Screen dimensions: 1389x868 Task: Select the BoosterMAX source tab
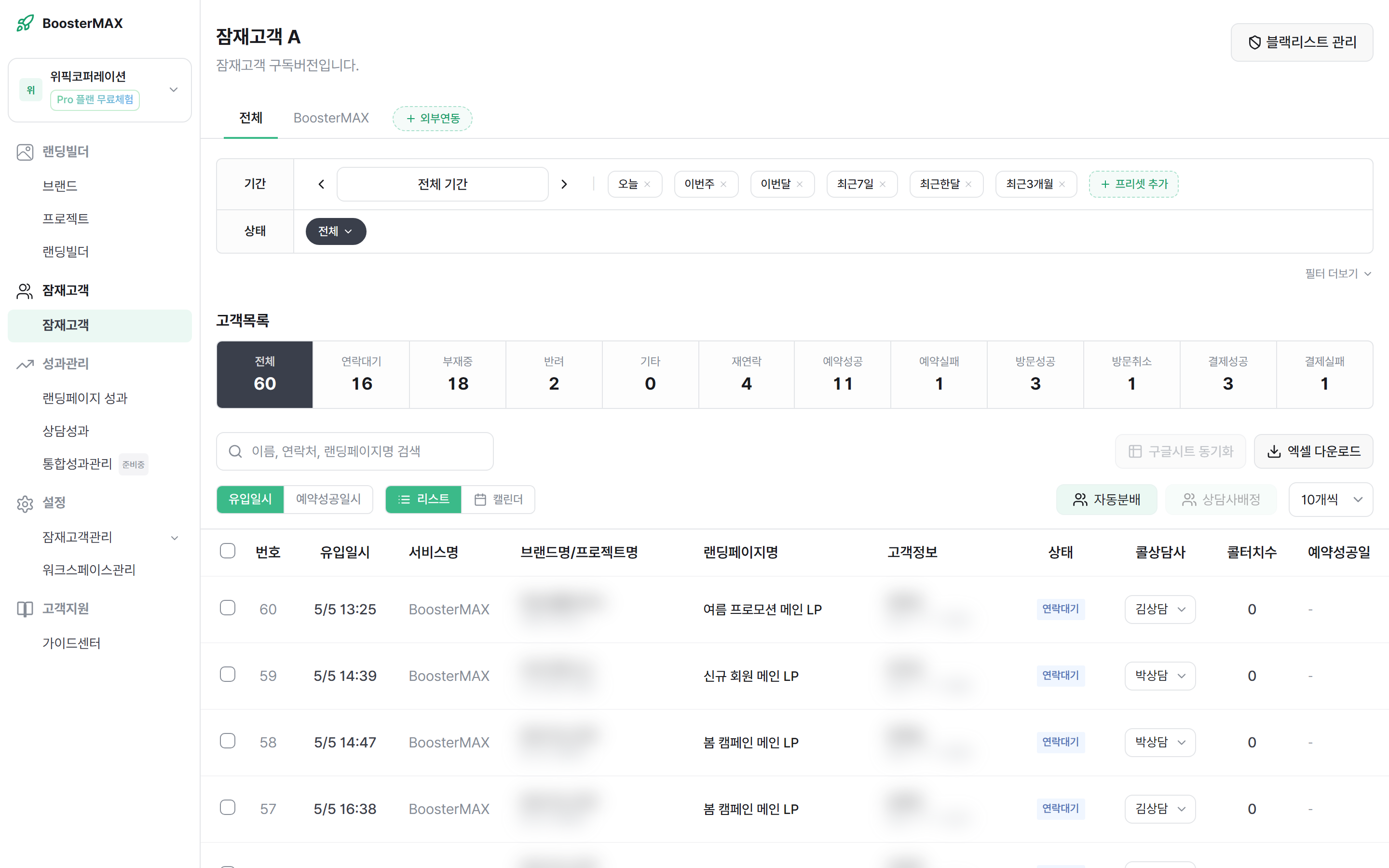click(331, 118)
